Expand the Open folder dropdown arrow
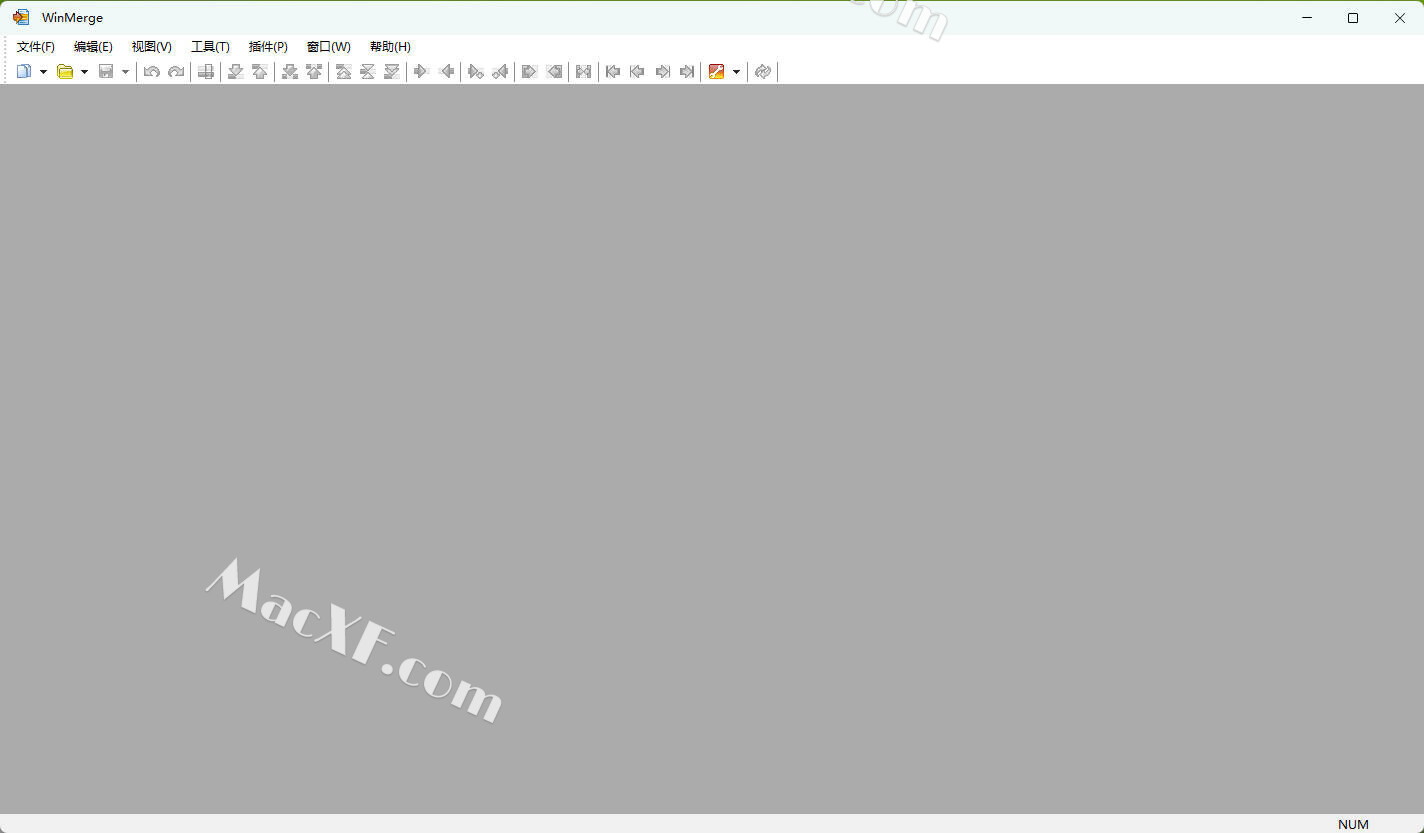 click(x=84, y=72)
